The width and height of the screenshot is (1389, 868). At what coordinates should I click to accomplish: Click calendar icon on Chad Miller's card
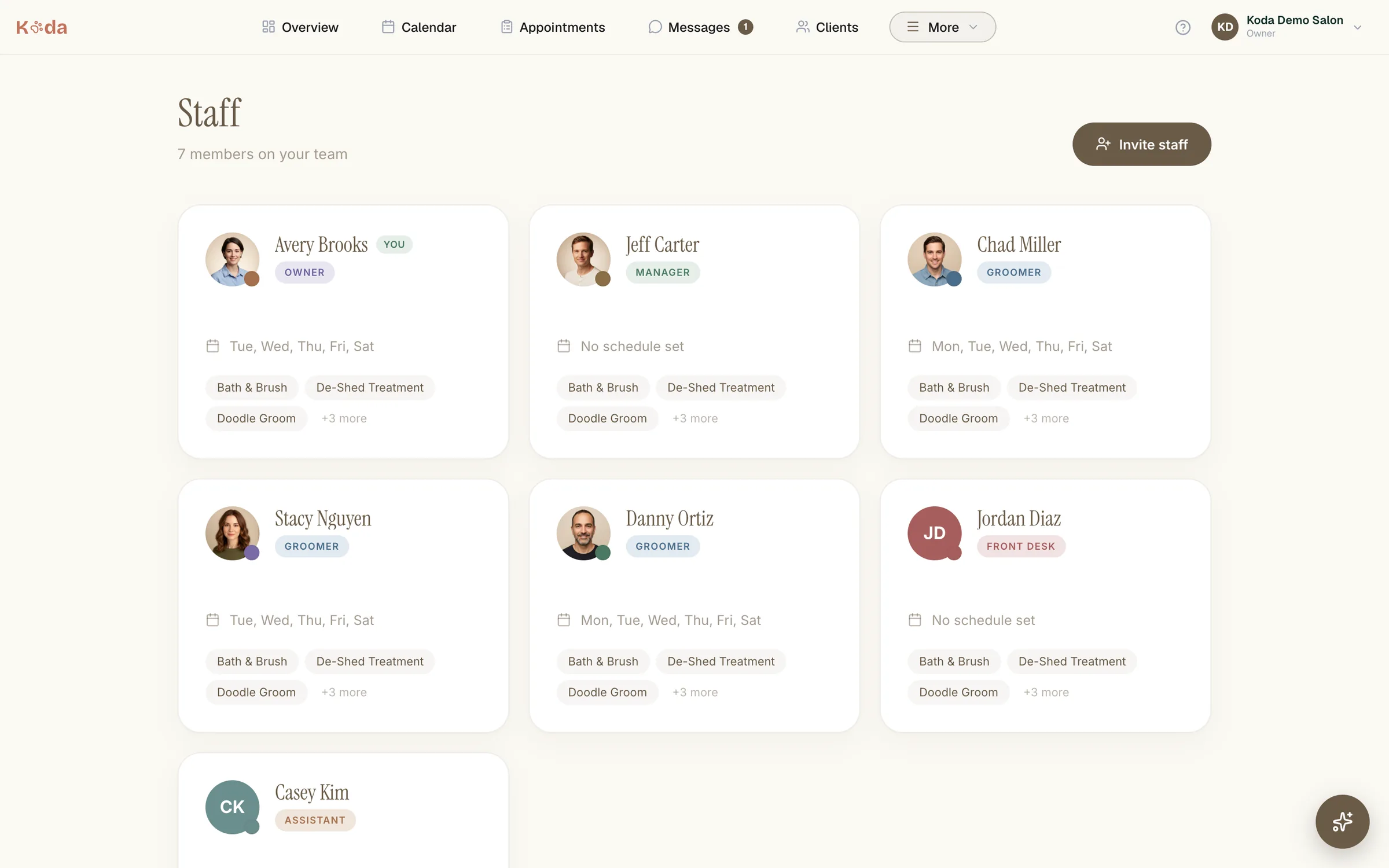tap(914, 346)
